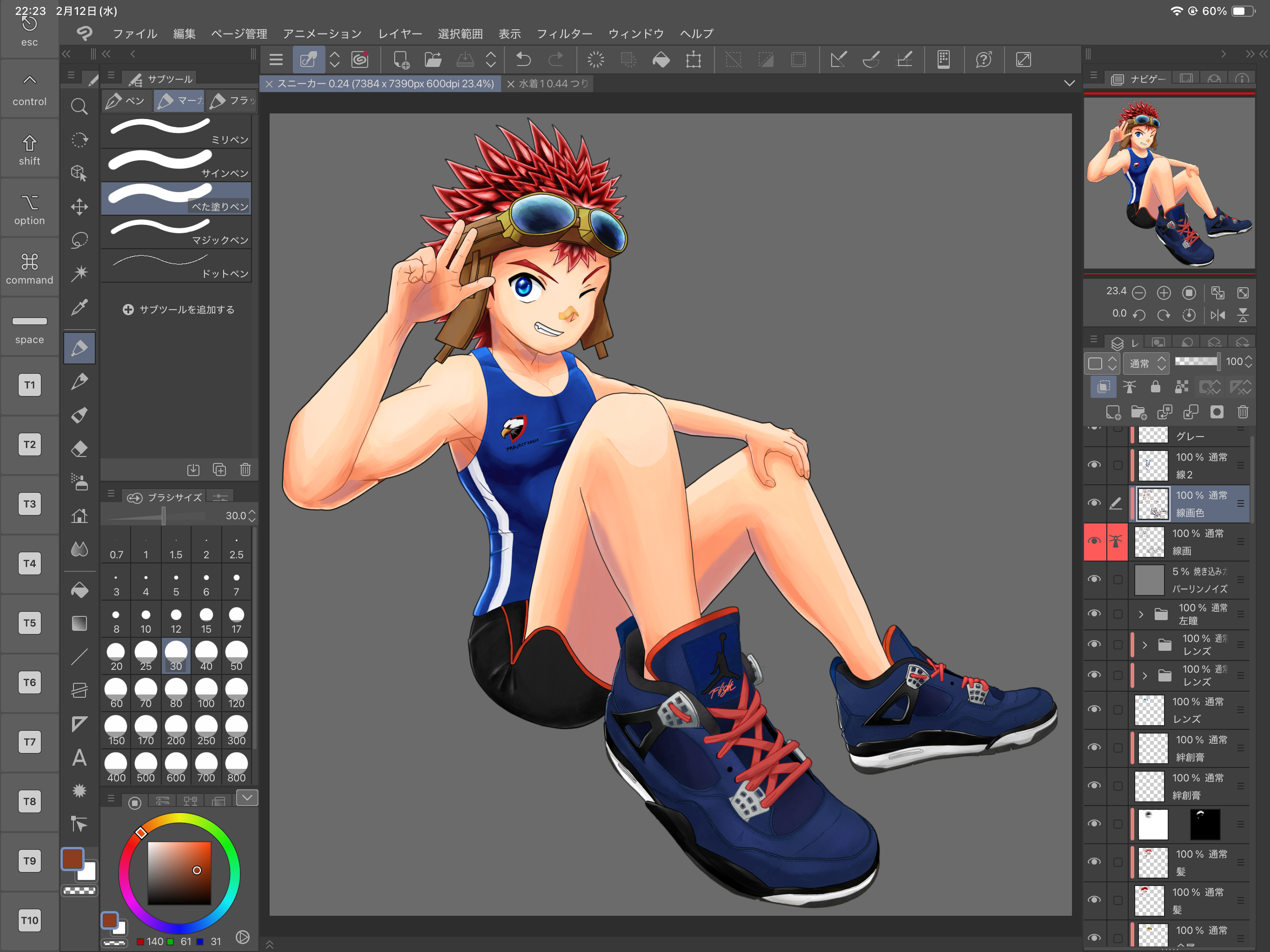Open the layer opacity 100 stepper
This screenshot has width=1270, height=952.
point(1248,361)
